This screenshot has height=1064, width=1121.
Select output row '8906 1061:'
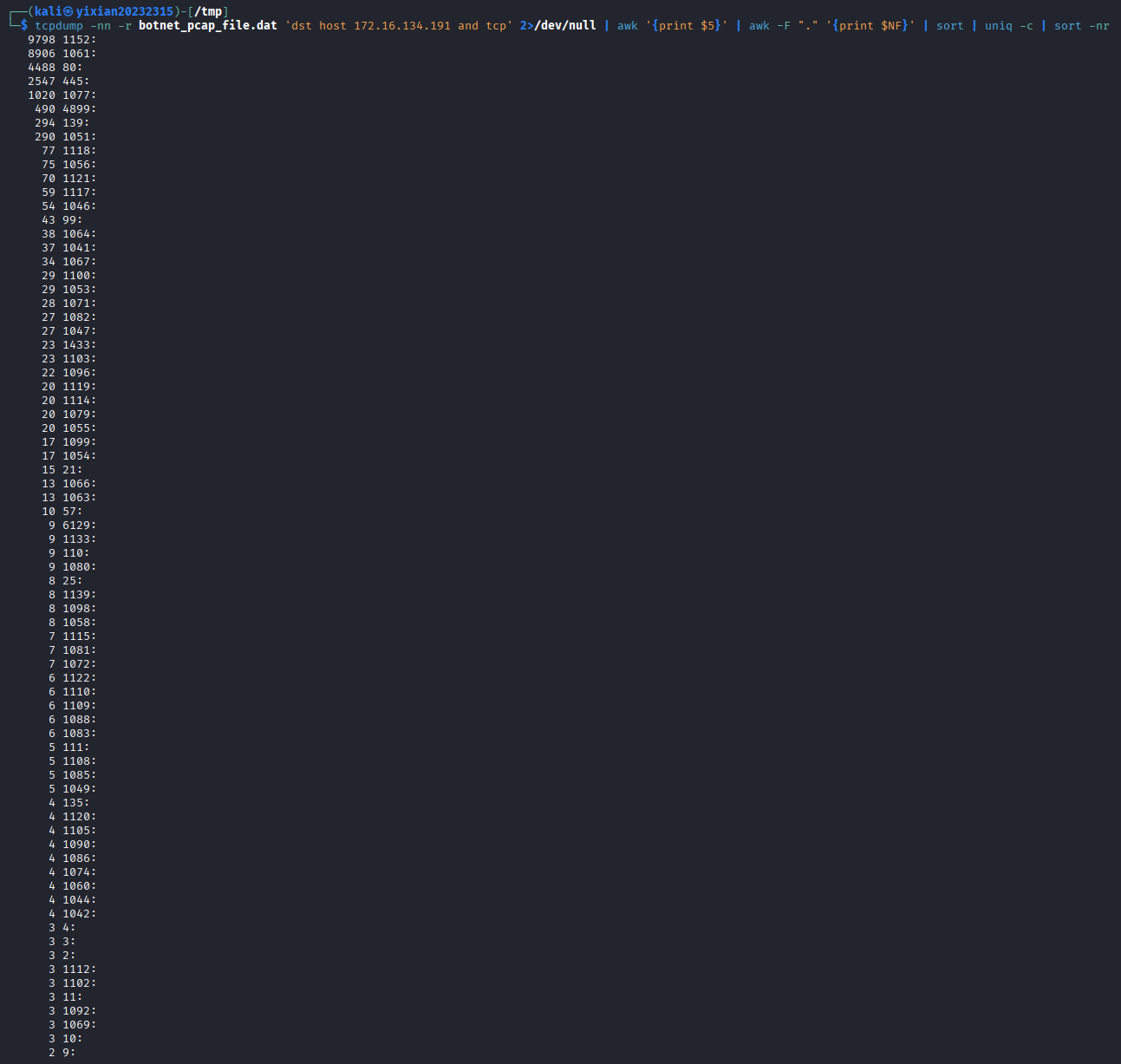point(62,54)
